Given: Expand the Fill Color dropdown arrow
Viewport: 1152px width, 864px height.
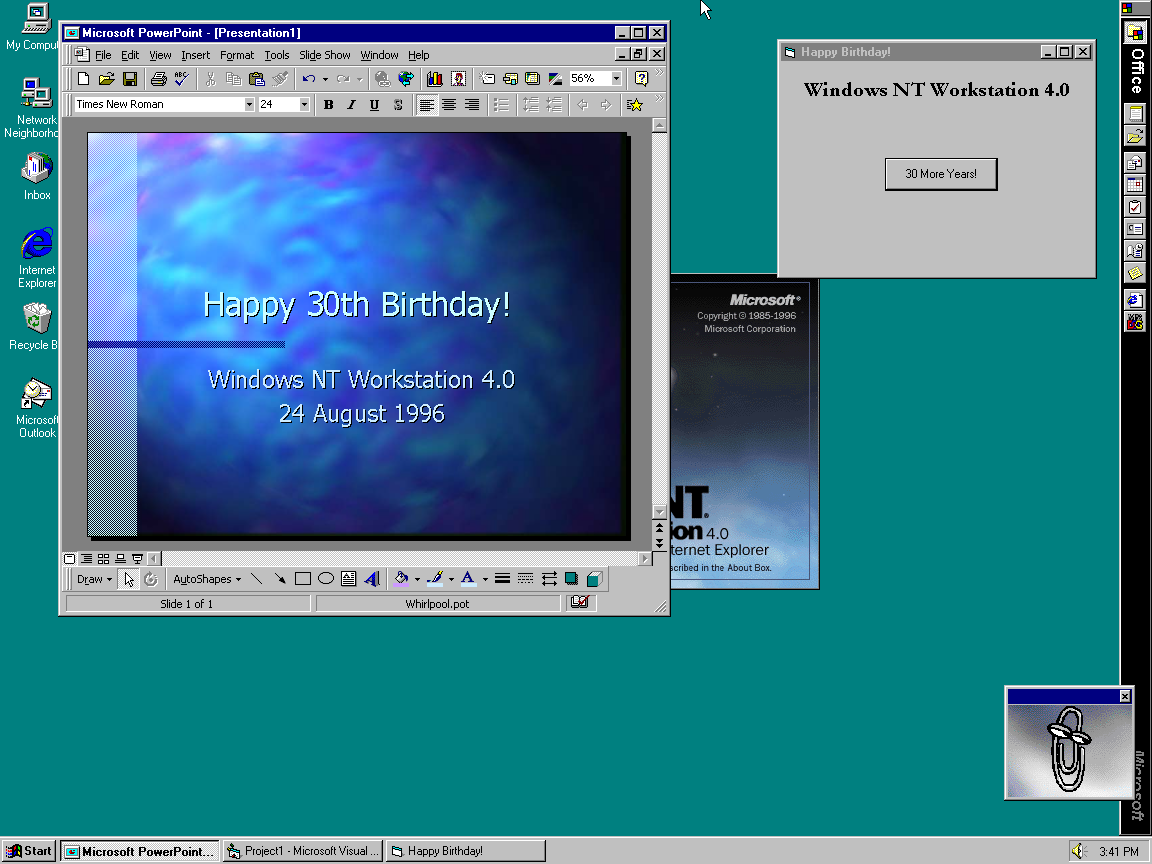Looking at the screenshot, I should pos(417,579).
